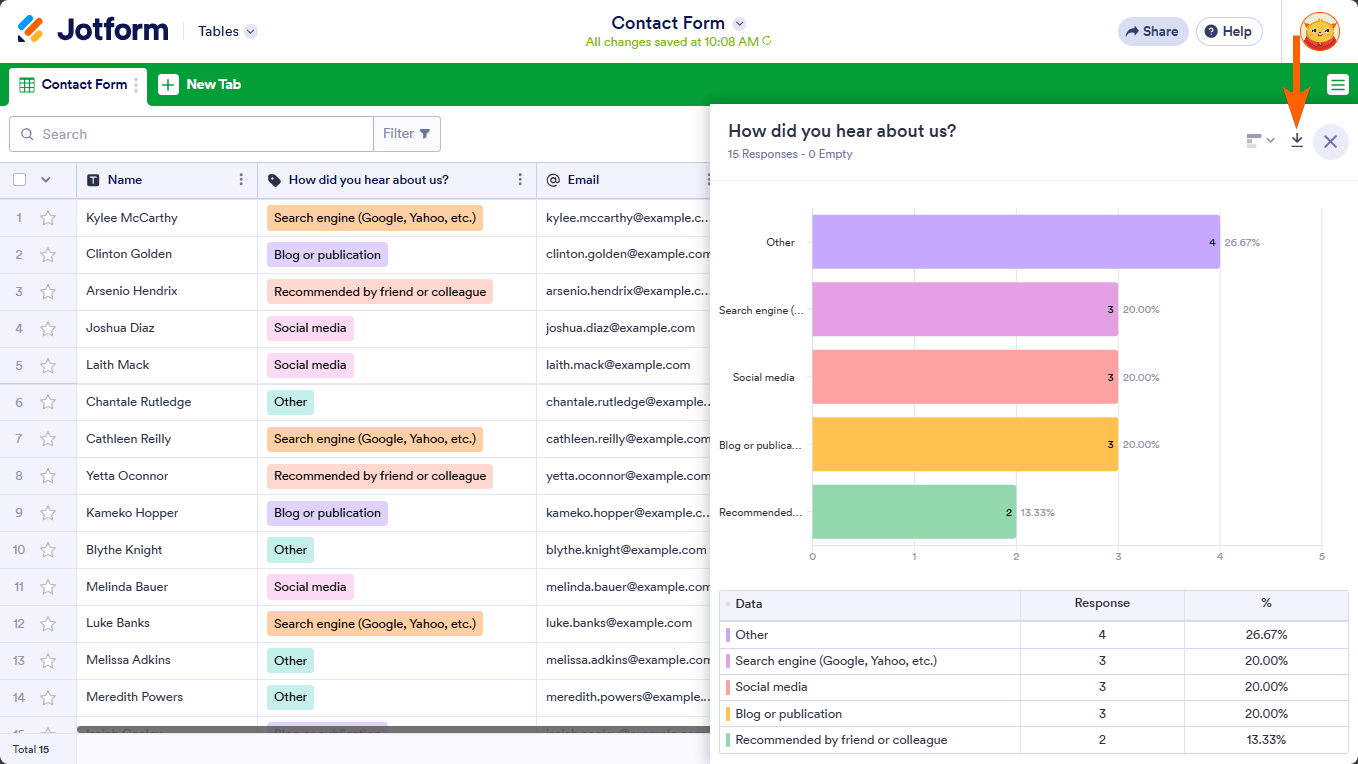Click the Contact Form title dropdown arrow

tap(739, 23)
